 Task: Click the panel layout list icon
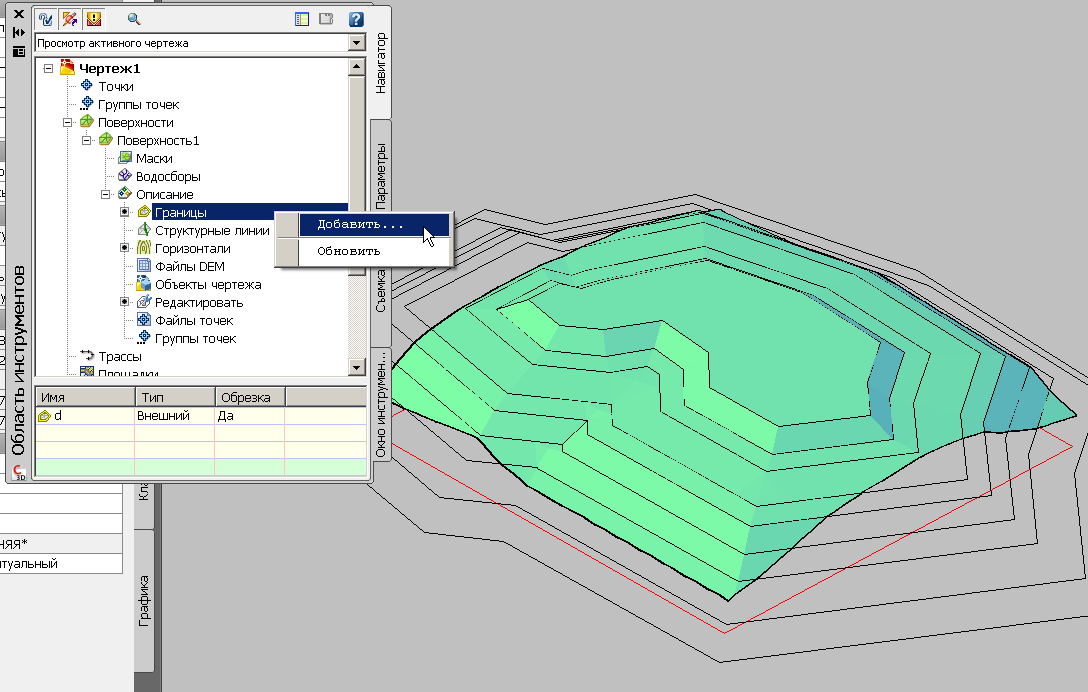[x=302, y=19]
